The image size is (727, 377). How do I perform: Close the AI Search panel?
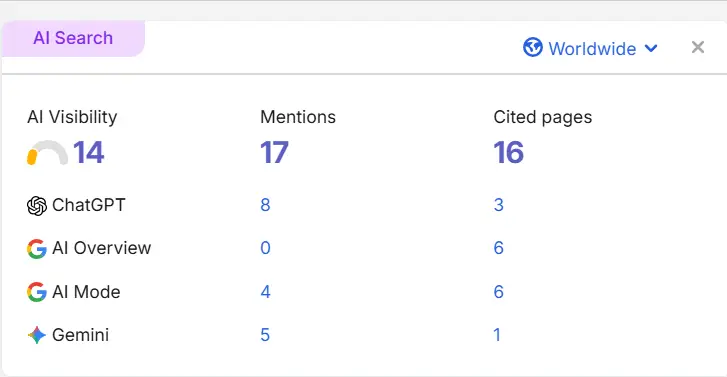tap(698, 47)
